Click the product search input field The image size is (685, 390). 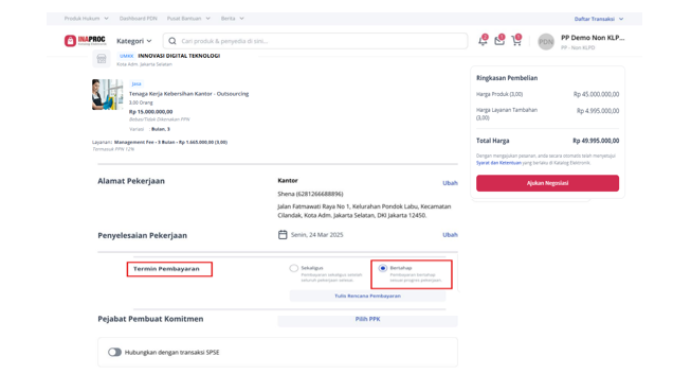pos(315,41)
